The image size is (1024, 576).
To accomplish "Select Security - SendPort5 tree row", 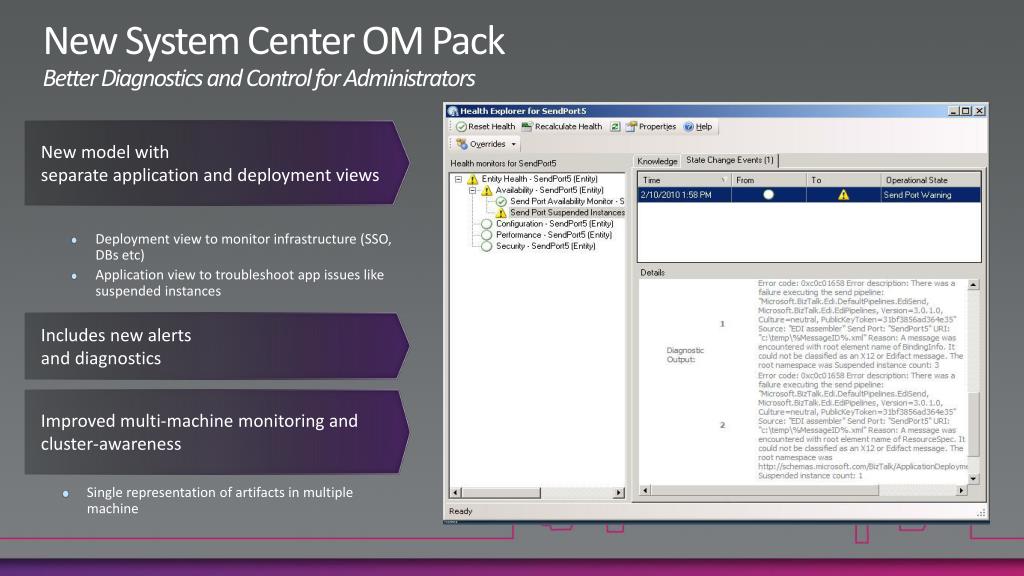I will (x=545, y=246).
